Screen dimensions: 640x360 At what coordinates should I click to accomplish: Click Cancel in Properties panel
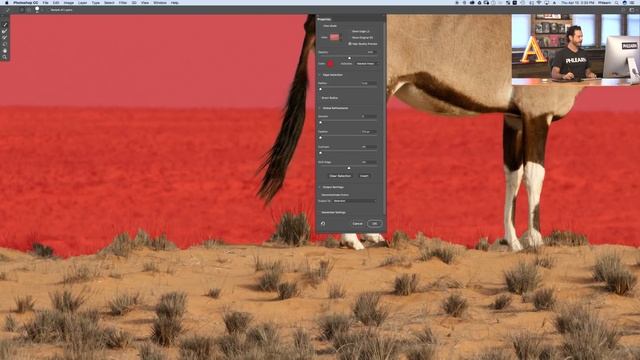(x=357, y=223)
